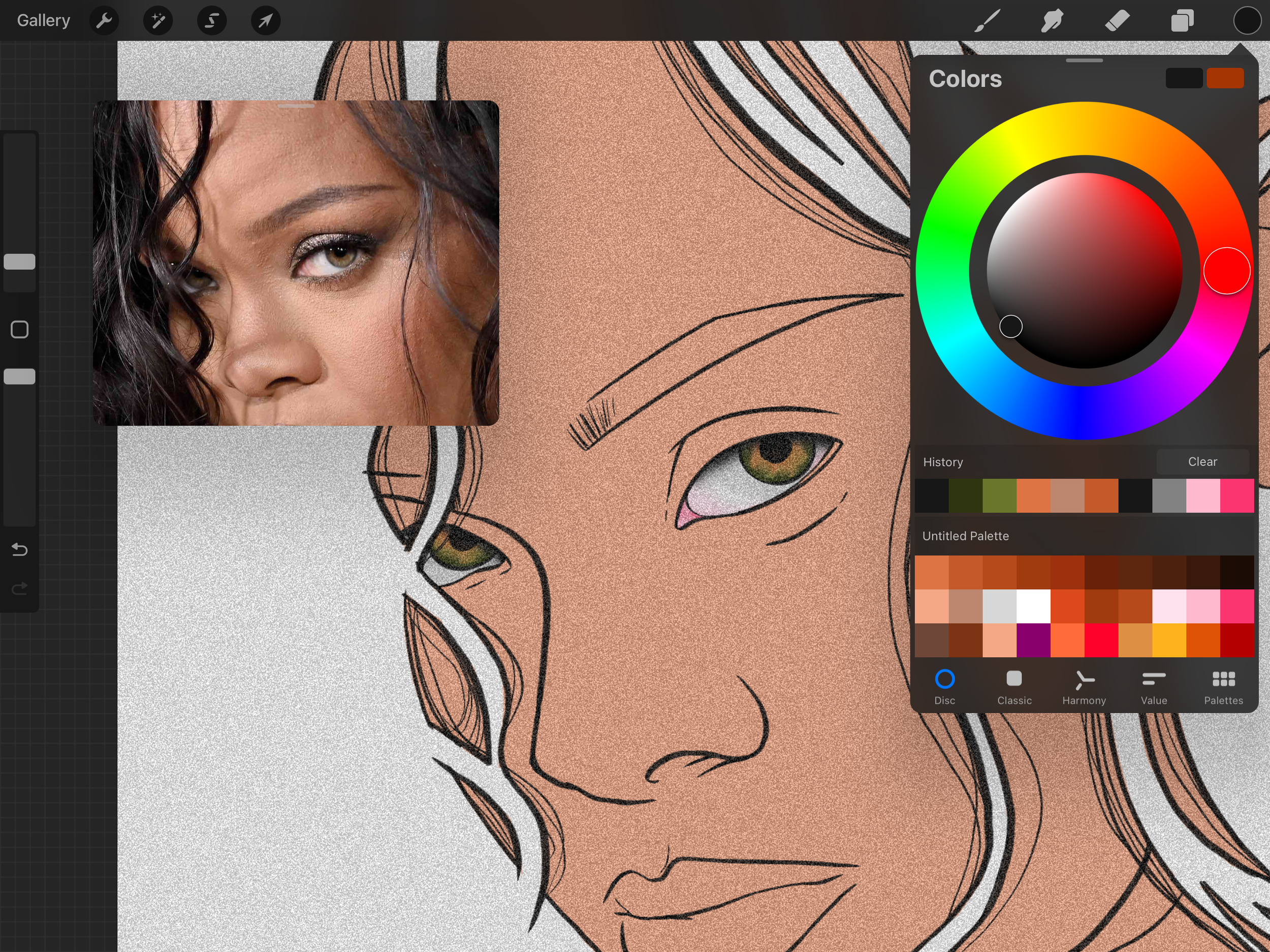
Task: Select the Smudge finger tool
Action: [x=1052, y=21]
